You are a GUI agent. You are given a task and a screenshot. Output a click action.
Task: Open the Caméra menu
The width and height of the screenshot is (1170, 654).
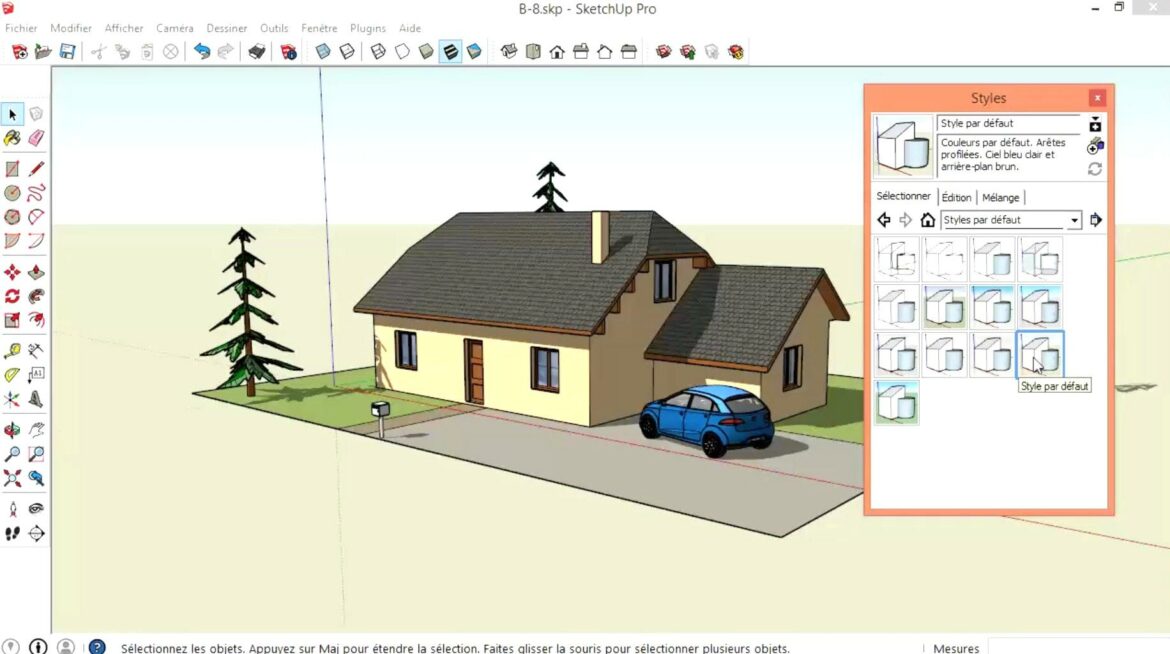point(174,28)
